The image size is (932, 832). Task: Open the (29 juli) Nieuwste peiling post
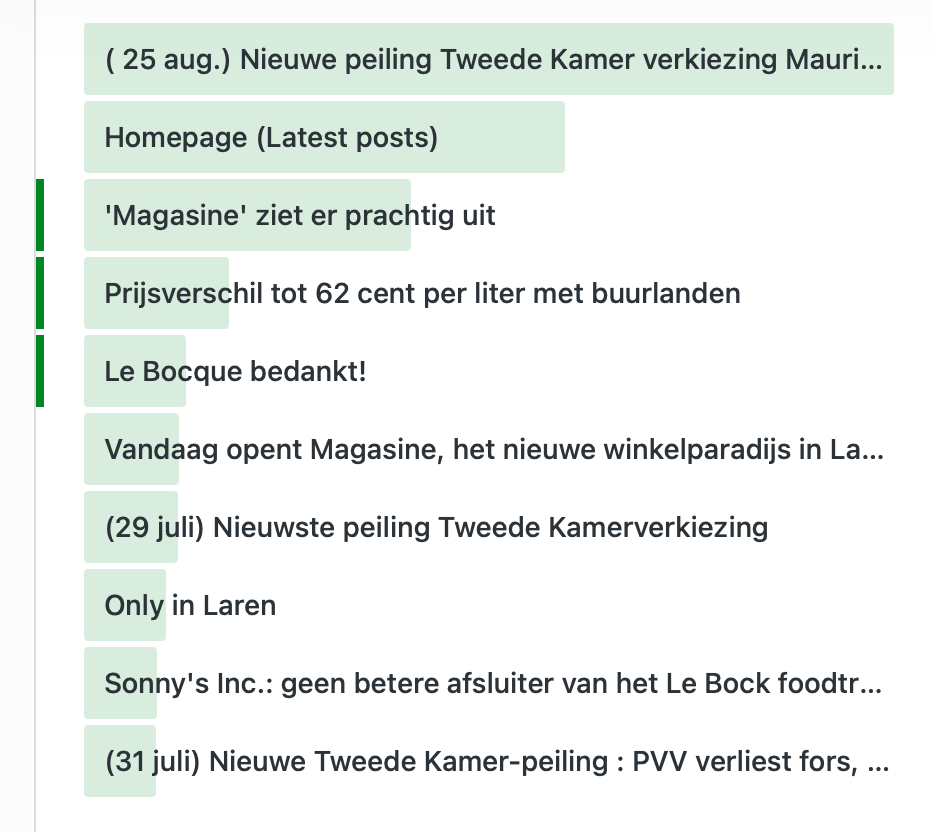(436, 527)
